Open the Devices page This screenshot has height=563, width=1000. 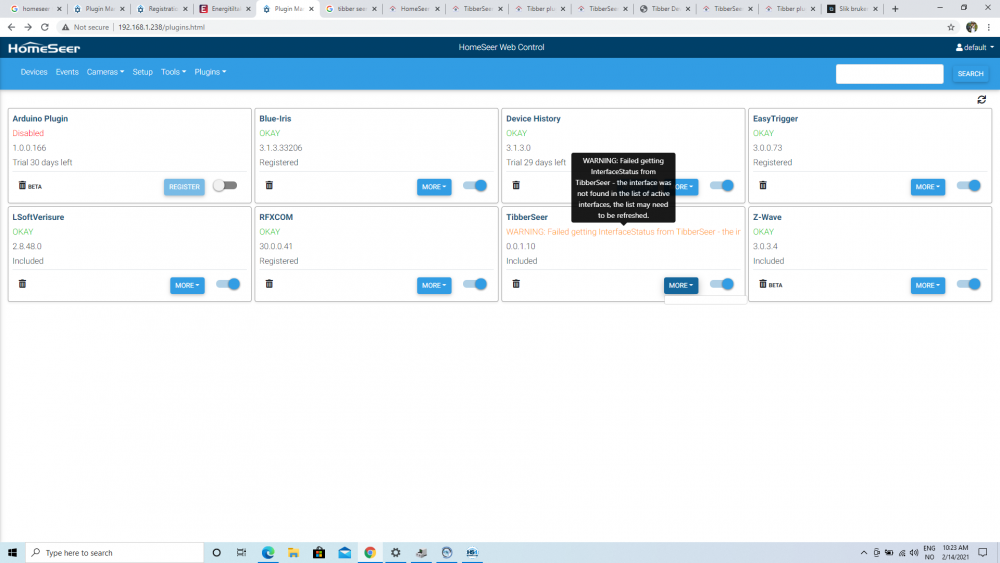coord(34,72)
